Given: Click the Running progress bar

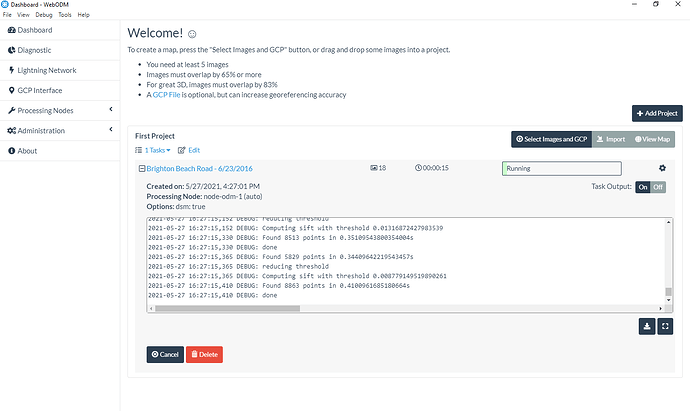Looking at the screenshot, I should tap(562, 169).
